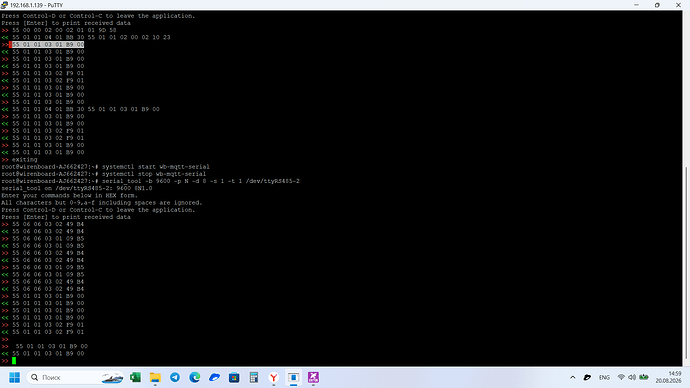Open the Windows Start menu

pos(15,377)
